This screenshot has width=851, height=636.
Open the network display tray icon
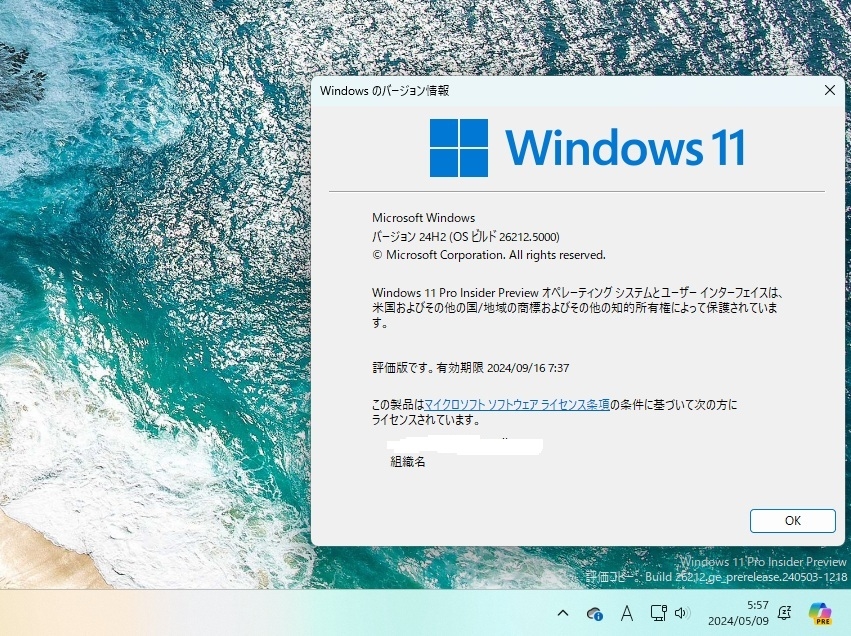(x=658, y=613)
